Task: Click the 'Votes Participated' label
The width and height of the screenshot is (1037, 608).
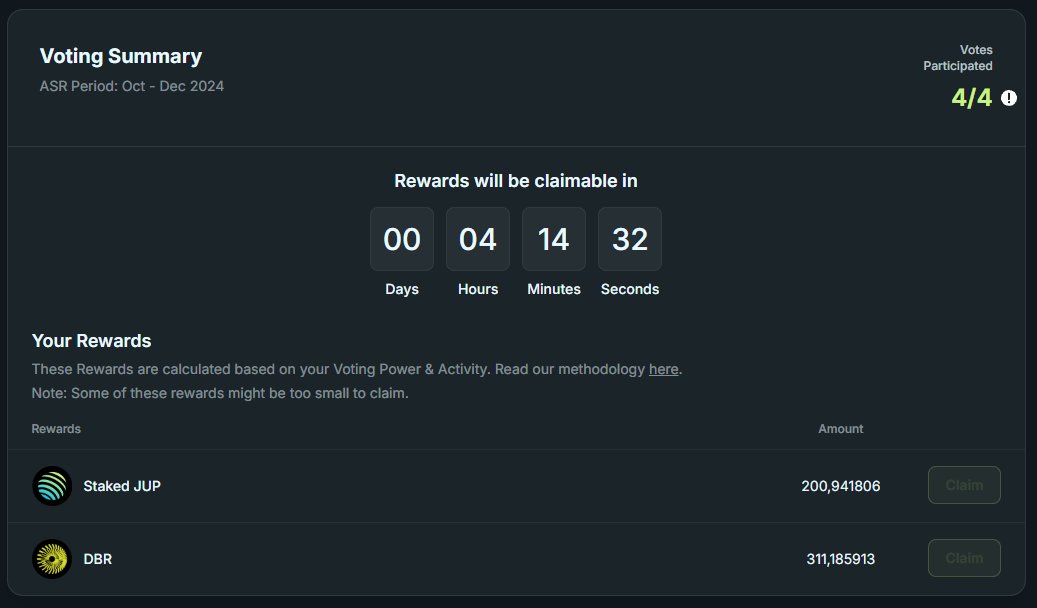Action: point(958,58)
